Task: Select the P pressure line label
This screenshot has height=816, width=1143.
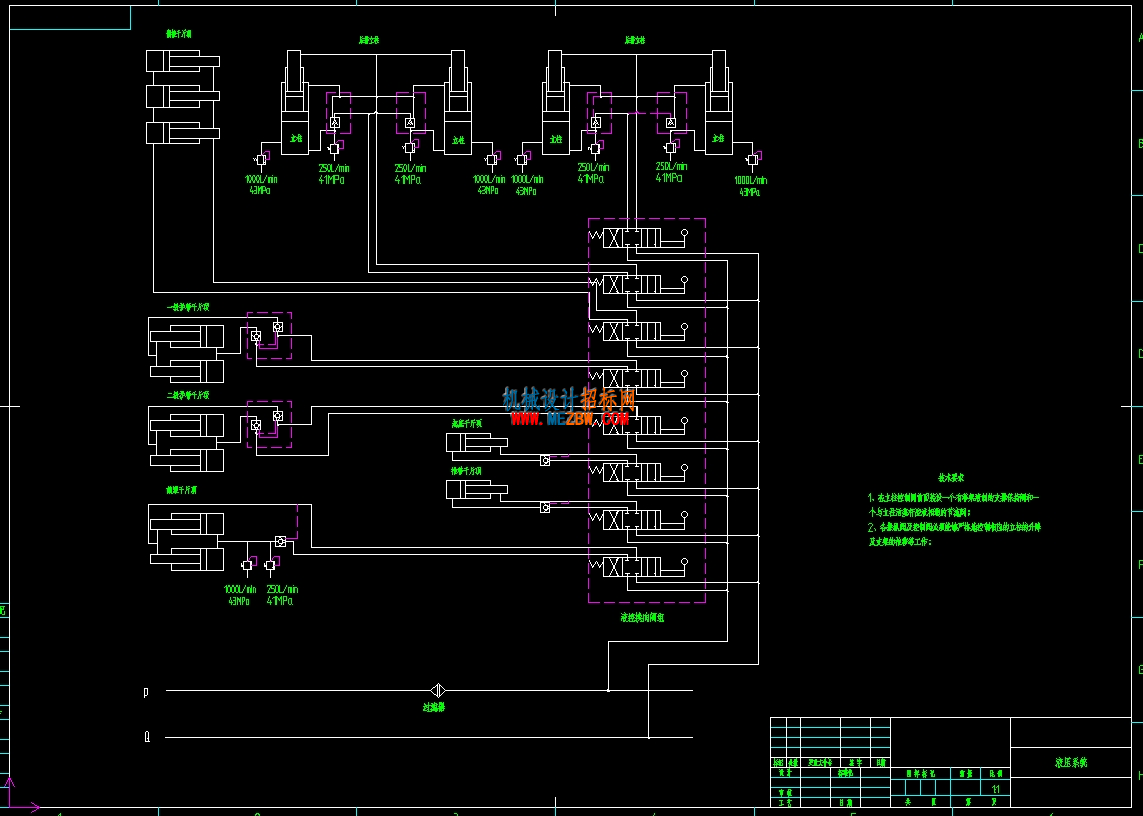Action: pos(146,691)
